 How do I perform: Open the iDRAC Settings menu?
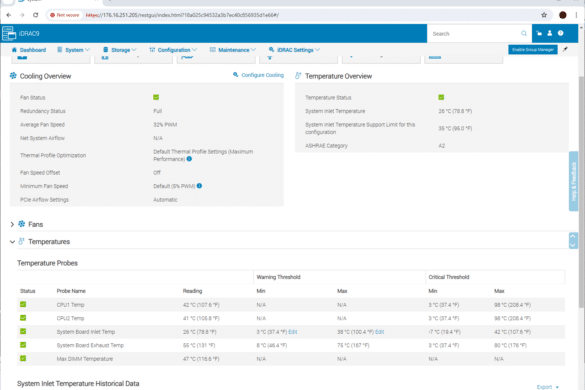pyautogui.click(x=294, y=50)
